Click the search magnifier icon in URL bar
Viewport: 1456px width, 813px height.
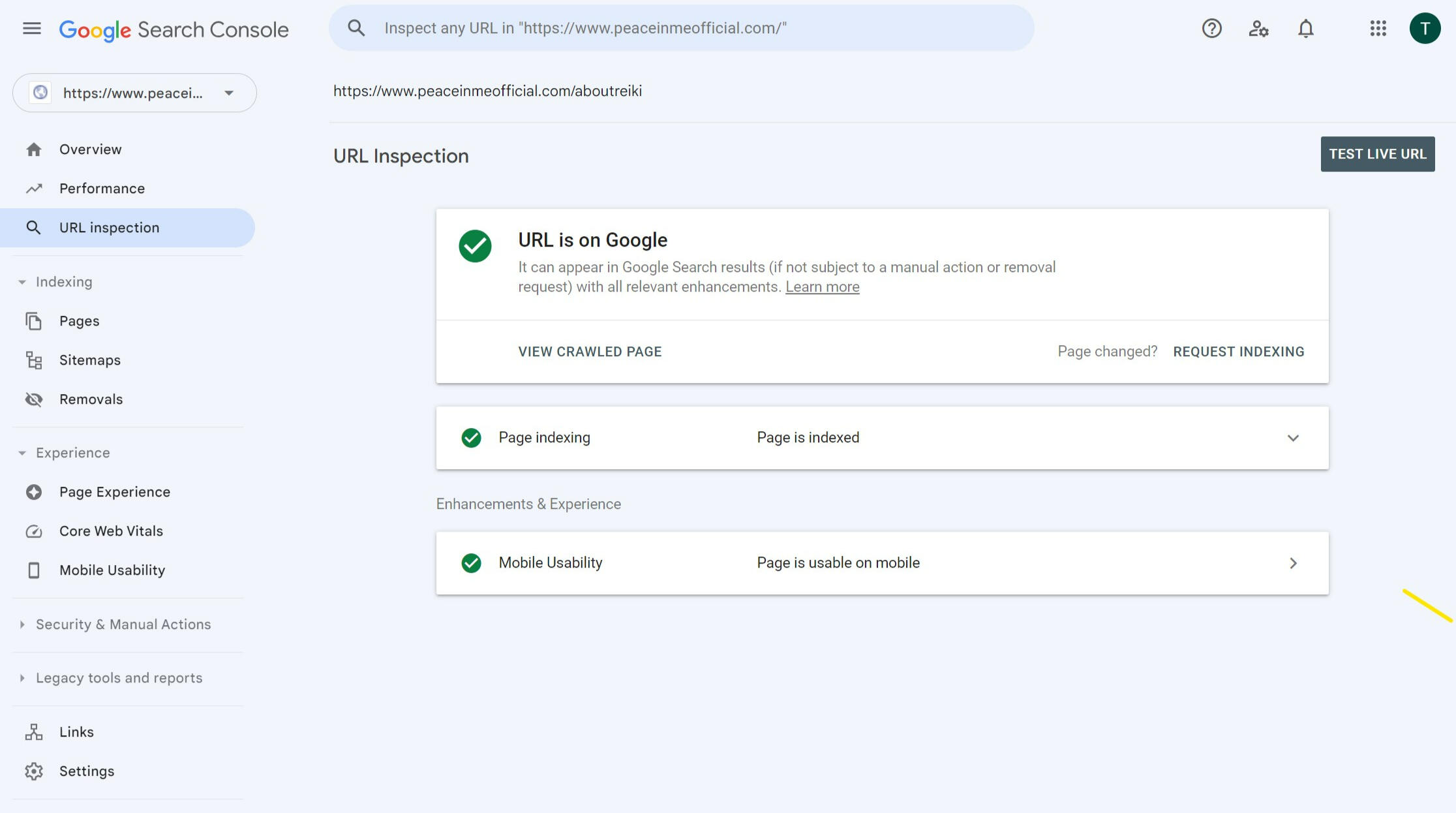[x=356, y=28]
